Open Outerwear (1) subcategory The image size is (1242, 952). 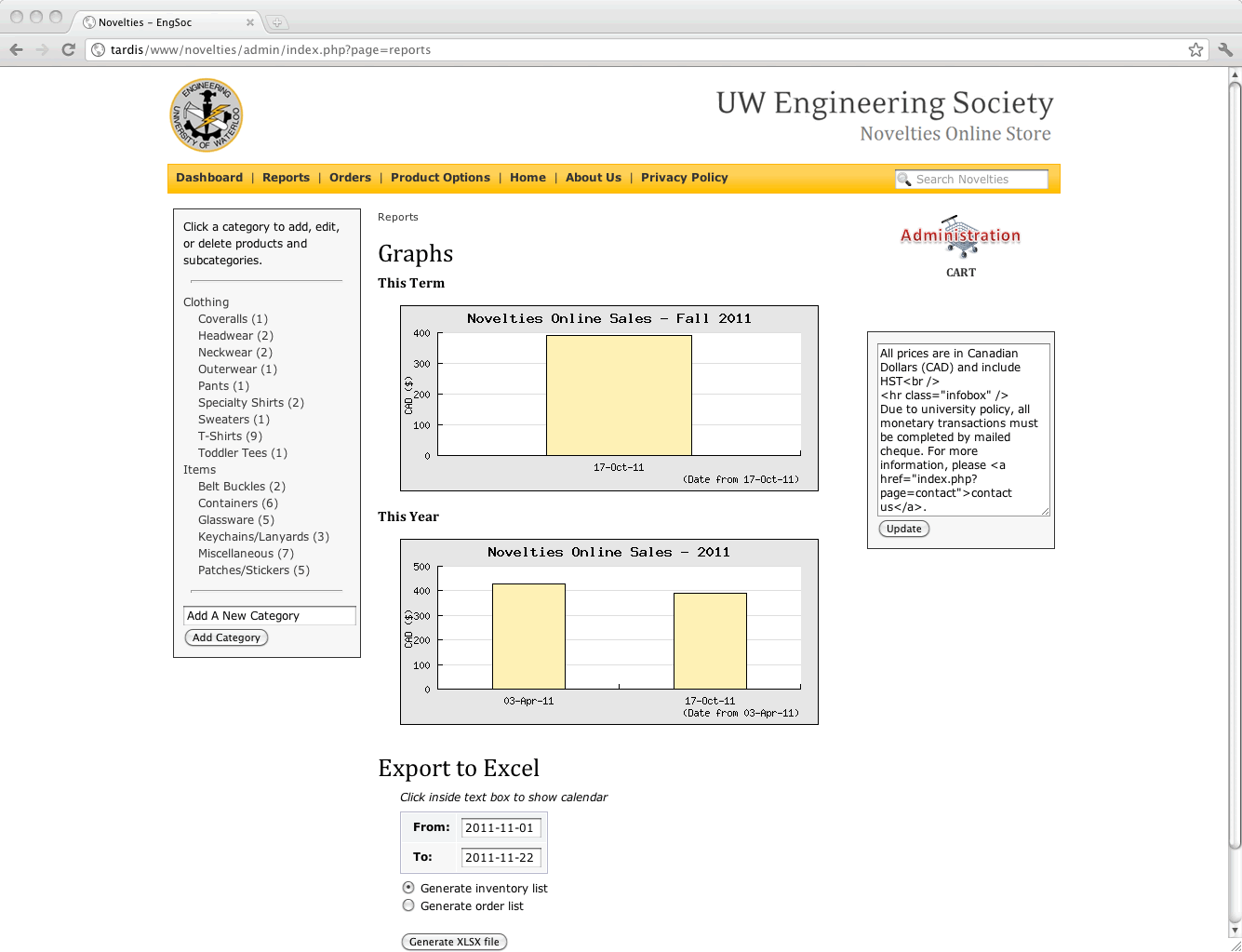coord(237,369)
